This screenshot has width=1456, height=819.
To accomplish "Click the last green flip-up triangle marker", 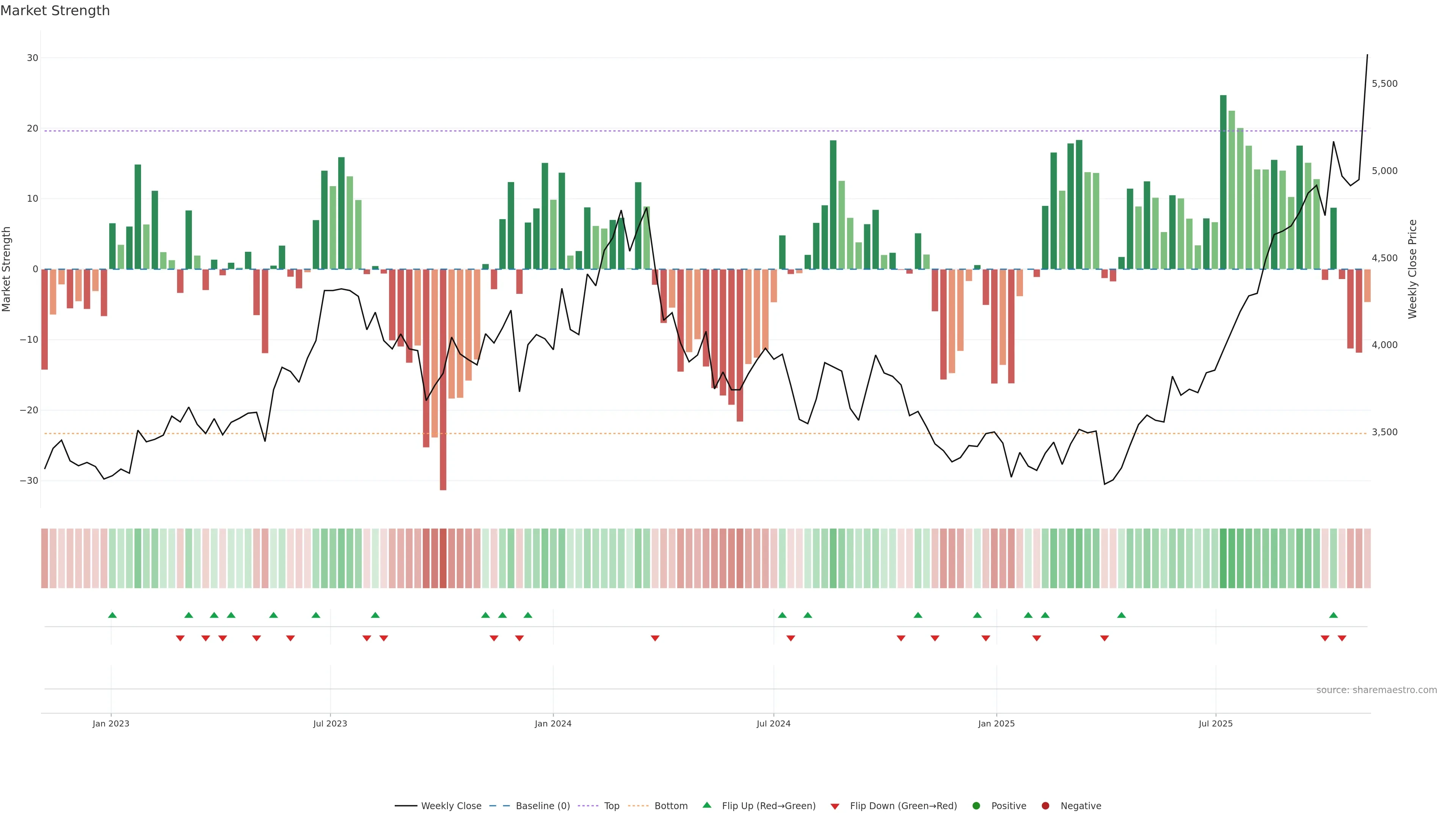I will click(1334, 615).
